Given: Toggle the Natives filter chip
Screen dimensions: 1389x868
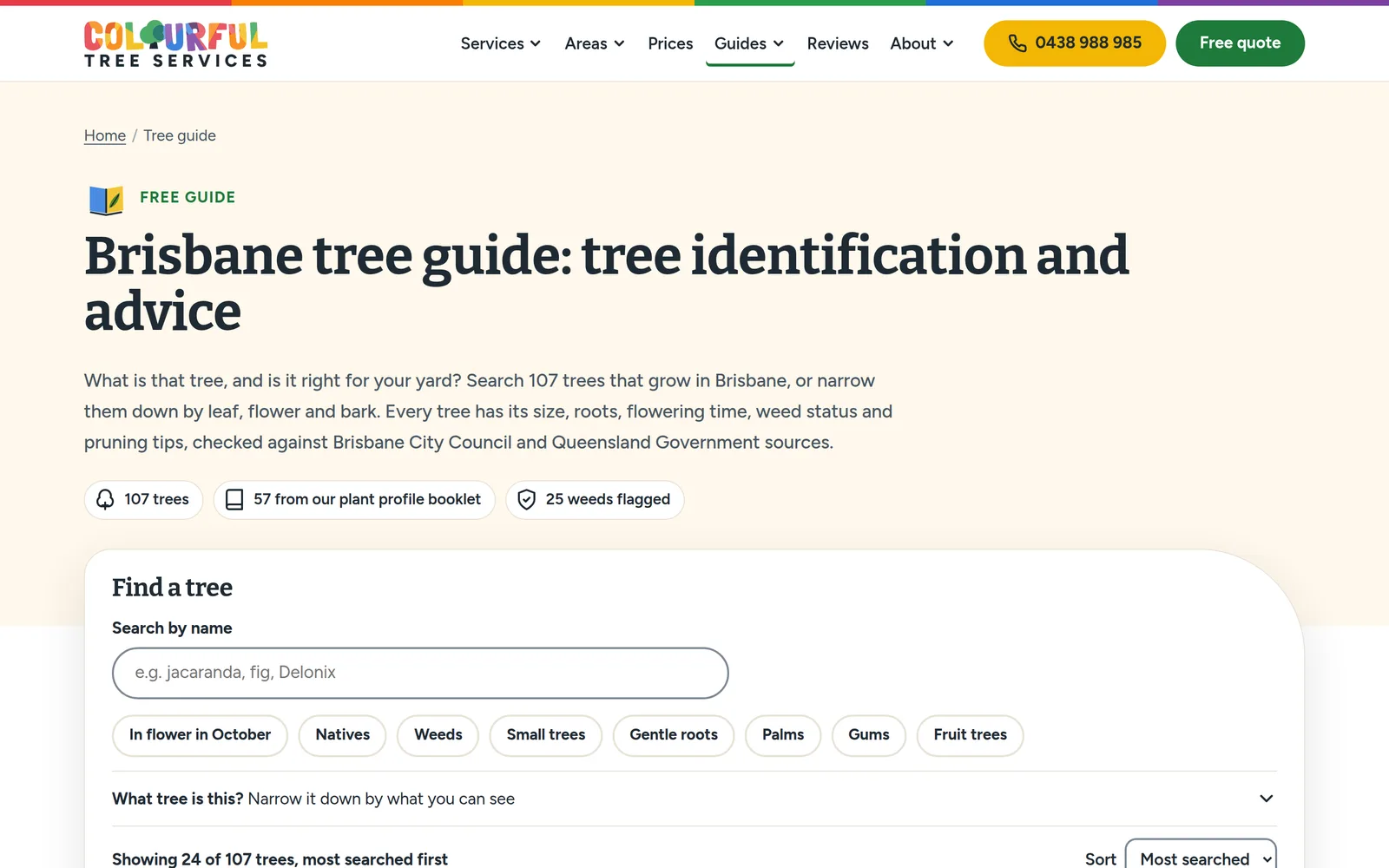Looking at the screenshot, I should click(x=342, y=735).
